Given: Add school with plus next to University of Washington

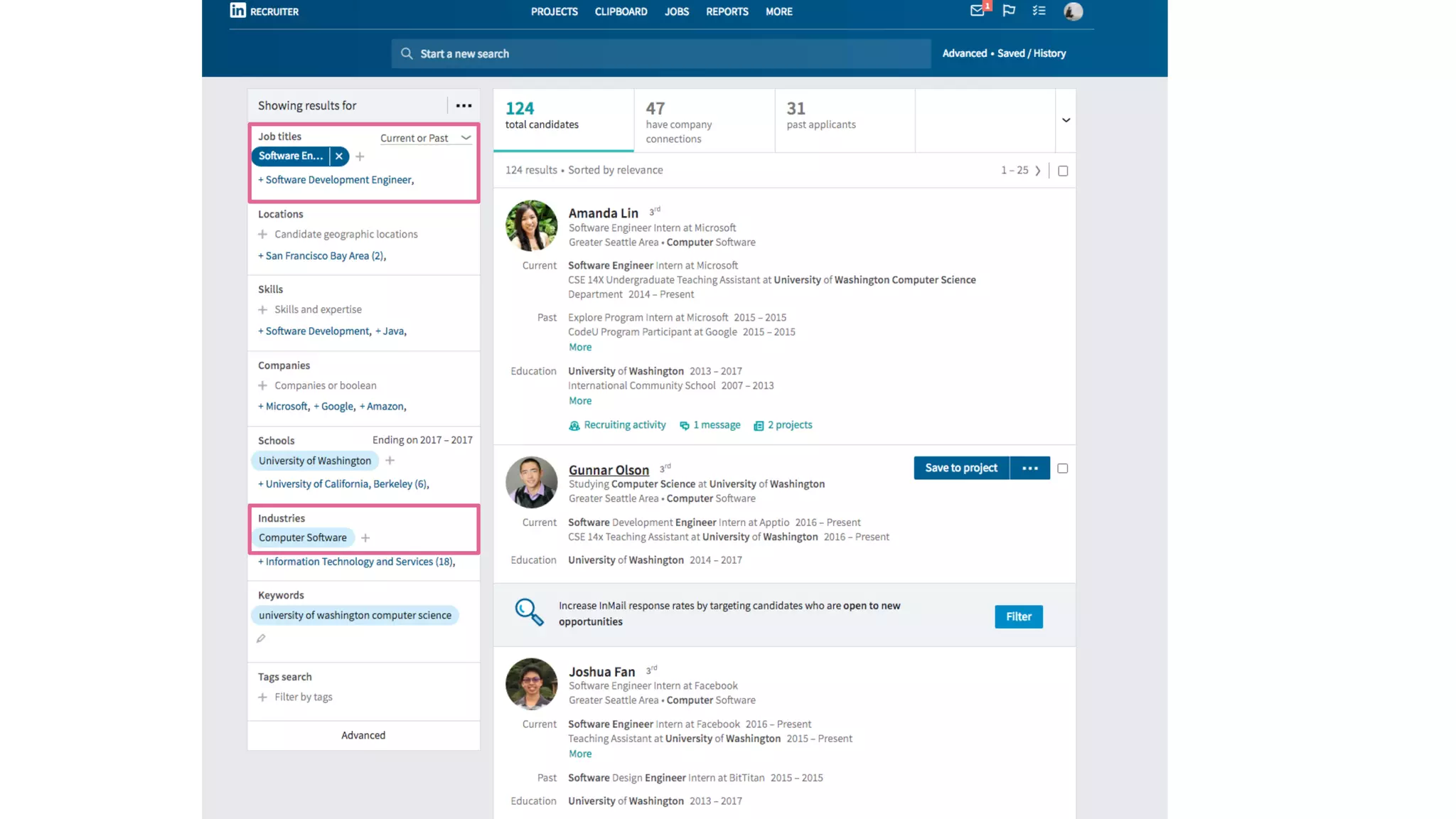Looking at the screenshot, I should click(390, 461).
